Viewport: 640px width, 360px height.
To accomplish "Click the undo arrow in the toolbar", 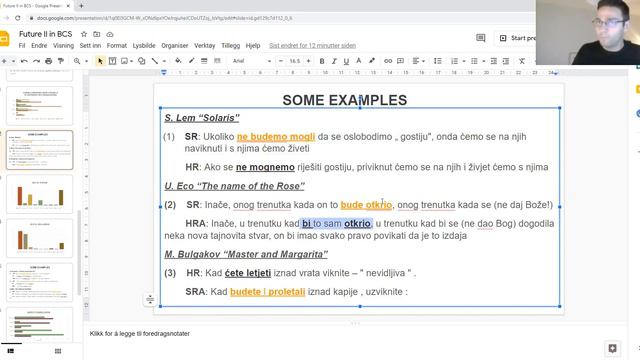I will tap(24, 61).
